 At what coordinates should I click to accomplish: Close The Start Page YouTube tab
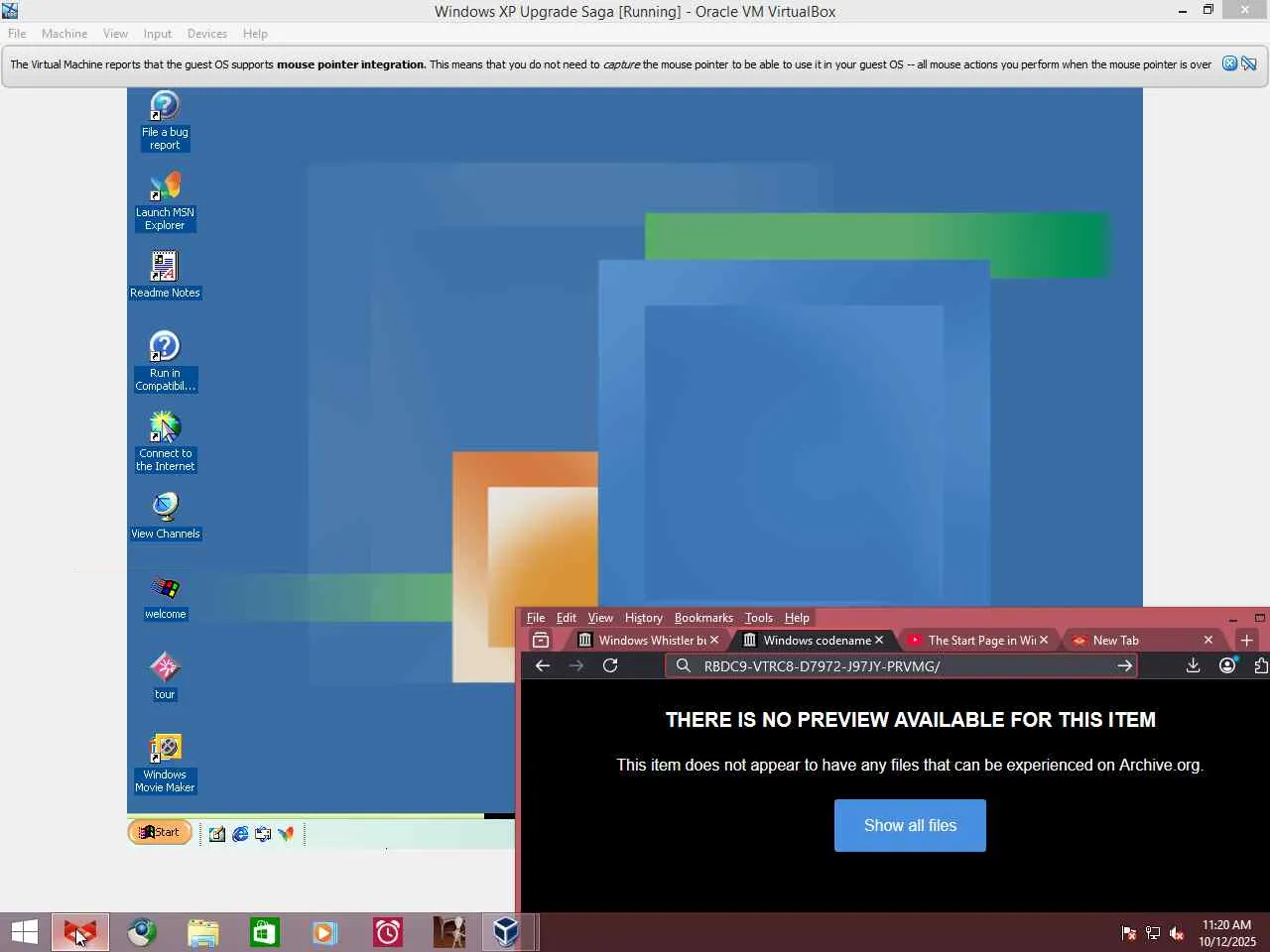[1044, 641]
